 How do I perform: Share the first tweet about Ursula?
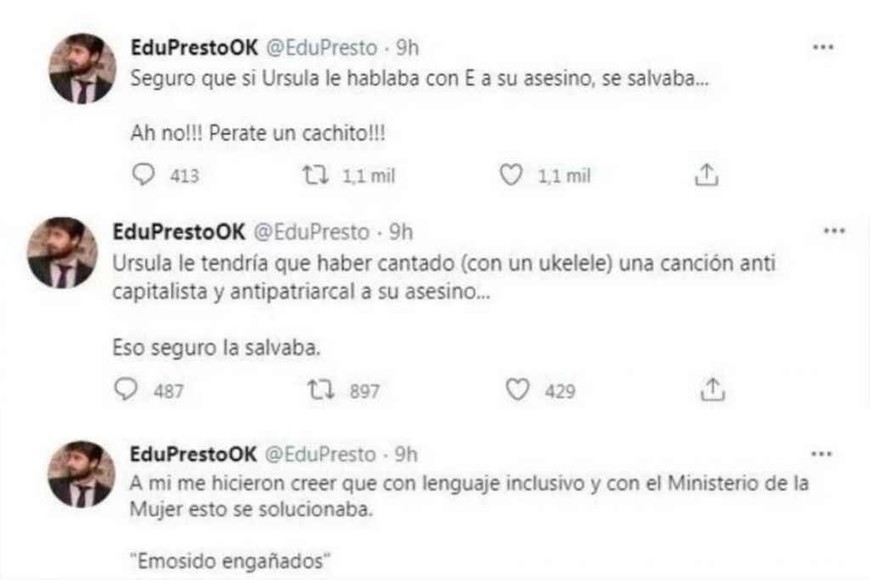coord(706,176)
